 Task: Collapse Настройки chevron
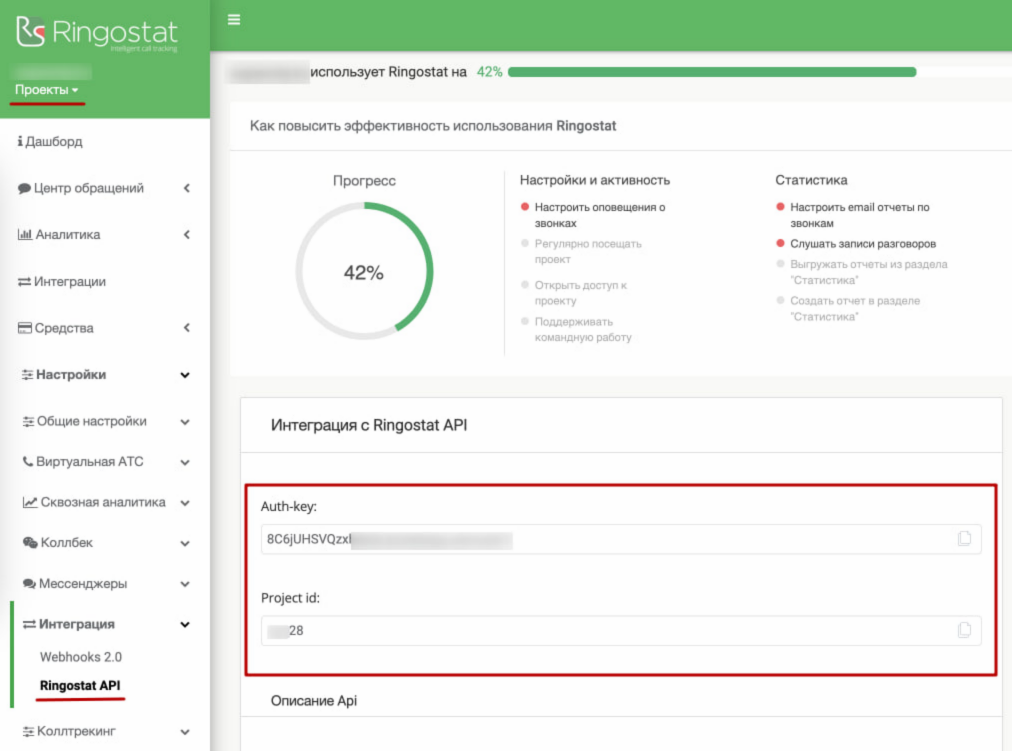point(185,376)
